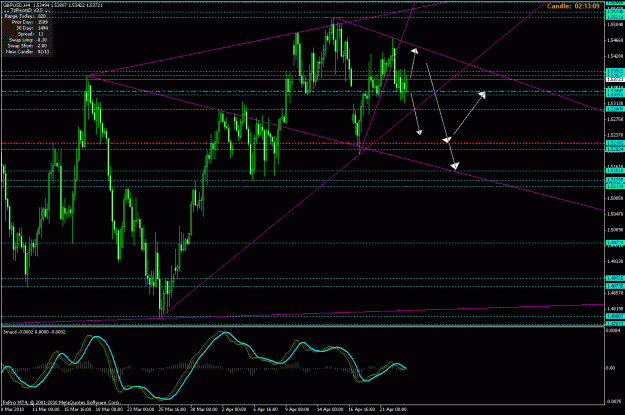Click the 1.50470 price axis label

click(x=615, y=214)
